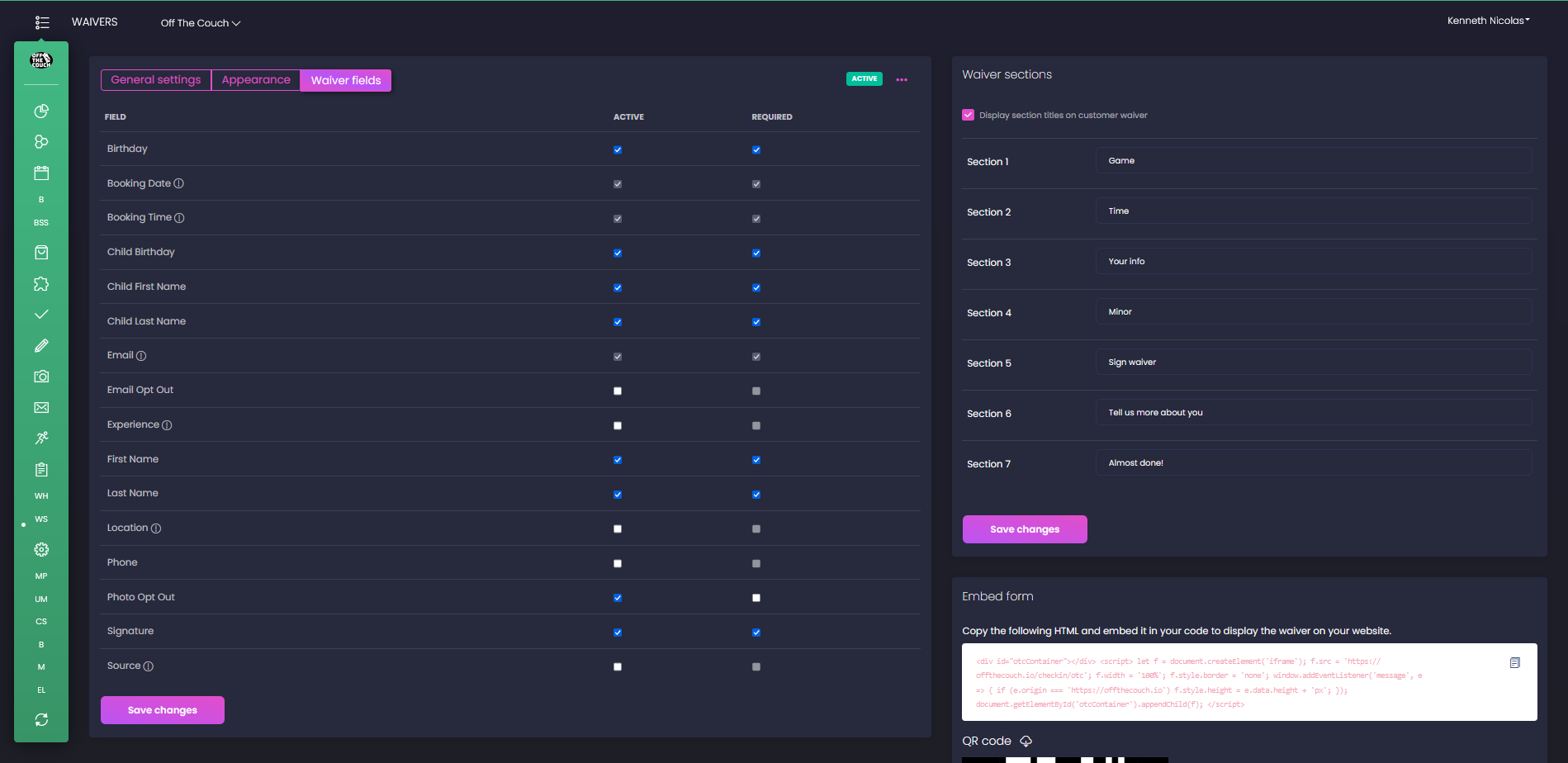The height and width of the screenshot is (763, 1568).
Task: Show info tooltip next to Experience
Action: [x=167, y=425]
